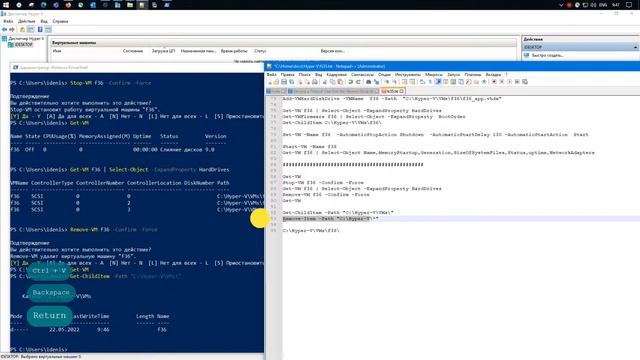The image size is (640, 360).
Task: Create new document in Notepad++ toolbar
Action: pos(269,82)
